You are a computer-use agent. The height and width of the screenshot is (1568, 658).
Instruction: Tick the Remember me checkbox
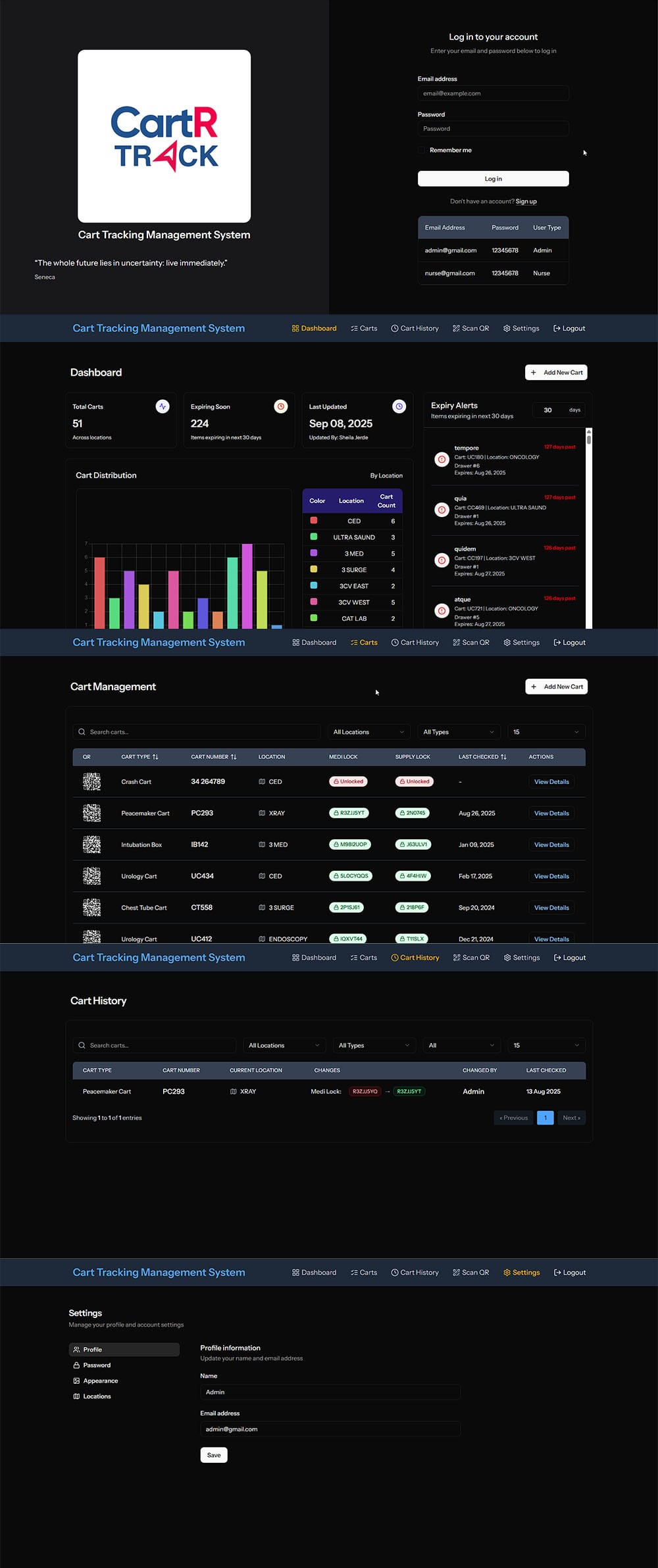421,150
